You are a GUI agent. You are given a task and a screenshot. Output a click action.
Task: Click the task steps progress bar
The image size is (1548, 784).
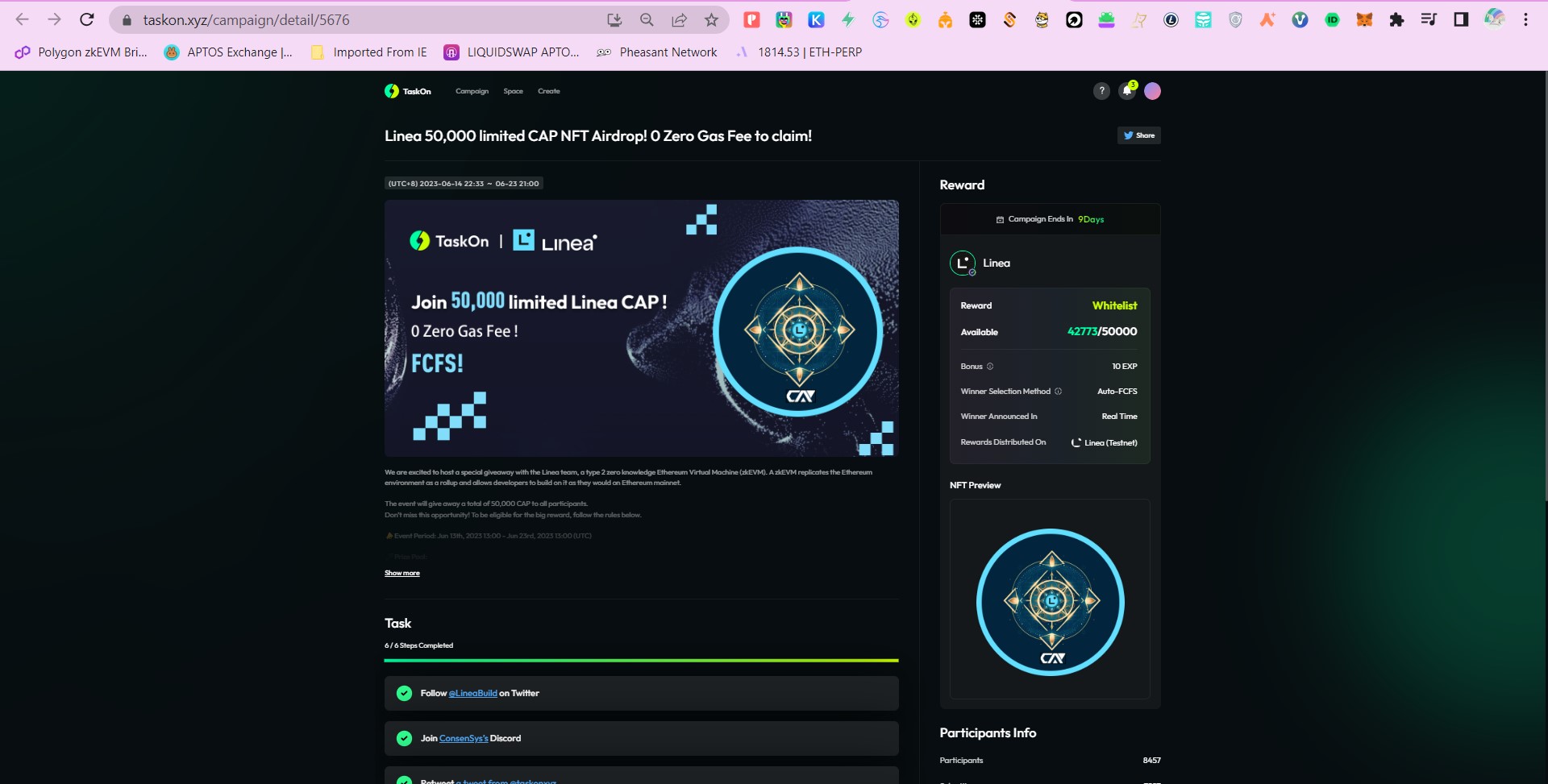click(x=642, y=661)
